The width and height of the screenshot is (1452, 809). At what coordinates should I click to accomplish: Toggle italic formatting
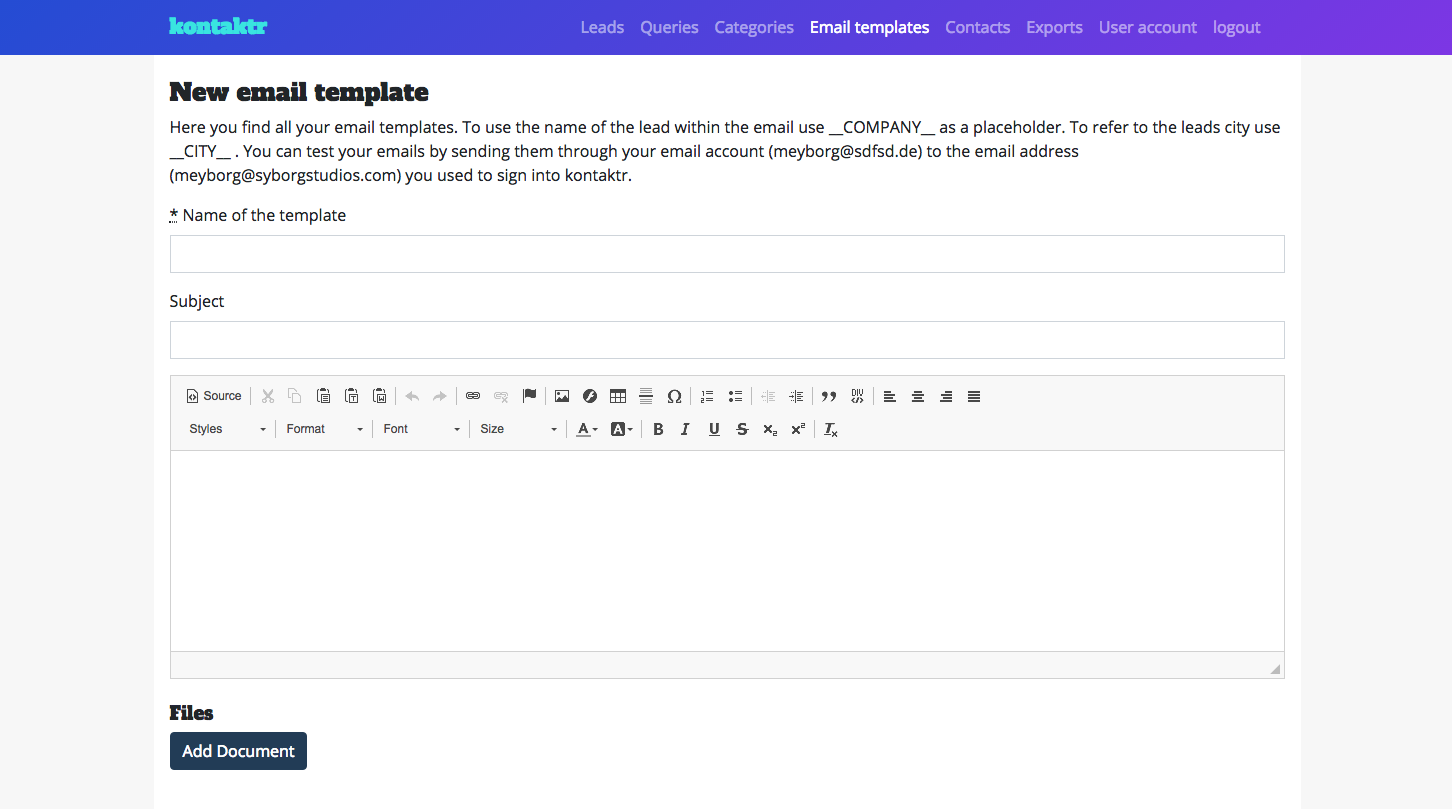tap(685, 429)
